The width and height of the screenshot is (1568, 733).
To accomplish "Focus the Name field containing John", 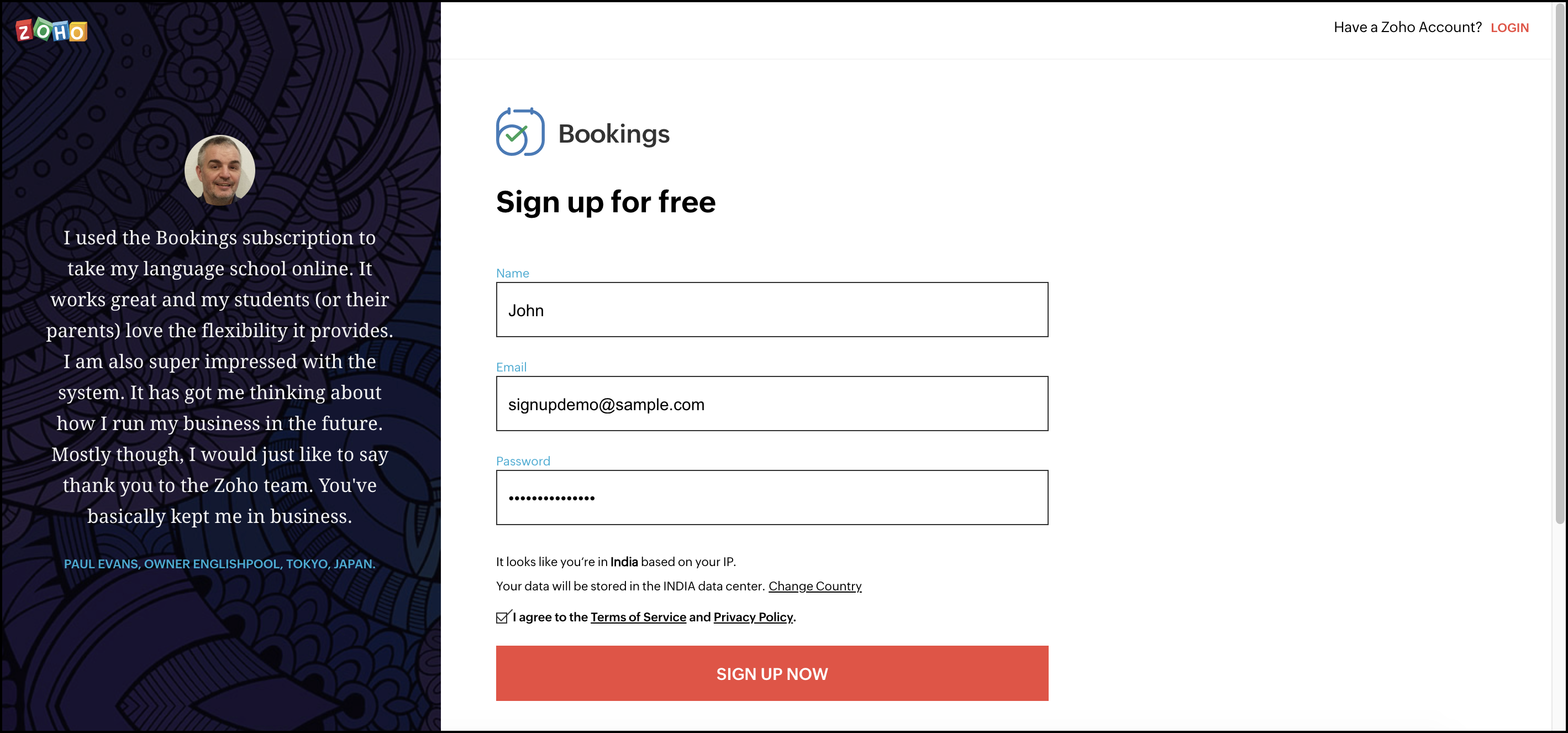I will (771, 310).
